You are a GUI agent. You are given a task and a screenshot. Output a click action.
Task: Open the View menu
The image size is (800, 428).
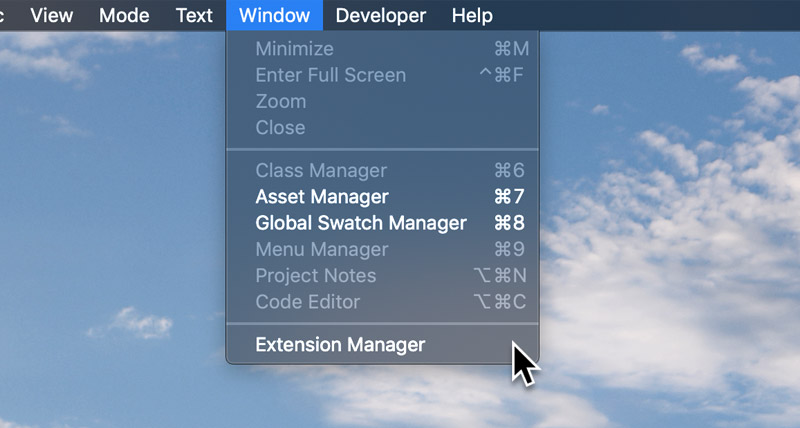click(x=52, y=15)
